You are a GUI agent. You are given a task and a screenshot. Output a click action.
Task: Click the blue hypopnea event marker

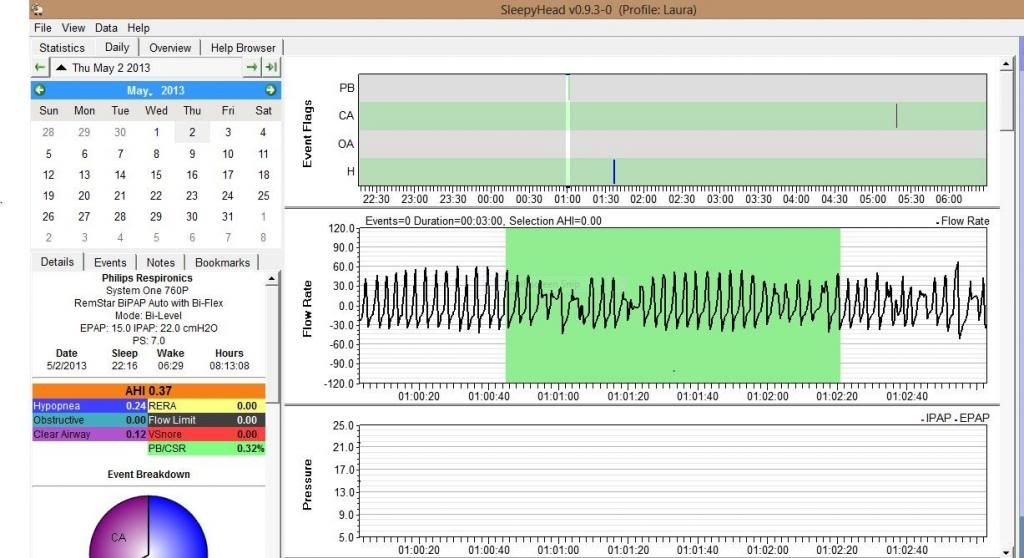pos(613,171)
